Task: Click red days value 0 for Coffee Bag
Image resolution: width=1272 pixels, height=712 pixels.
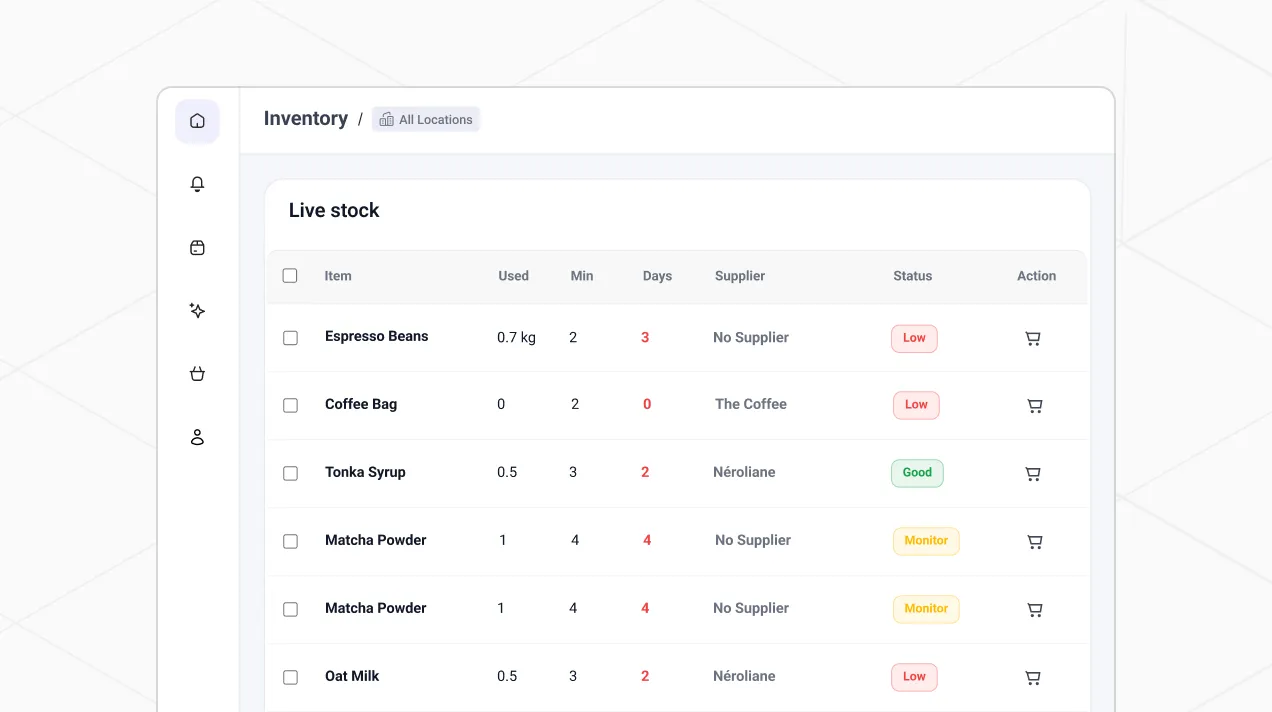Action: coord(647,404)
